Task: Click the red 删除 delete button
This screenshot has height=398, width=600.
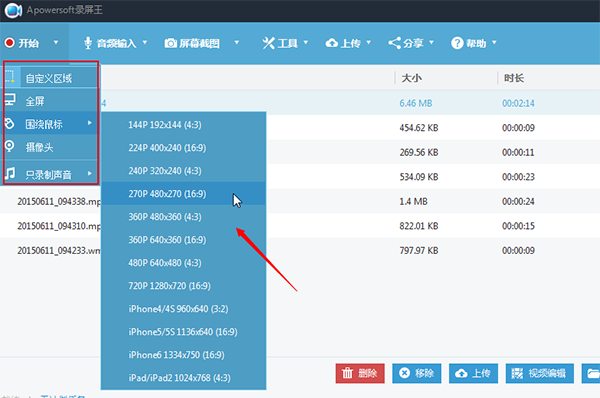Action: [360, 373]
